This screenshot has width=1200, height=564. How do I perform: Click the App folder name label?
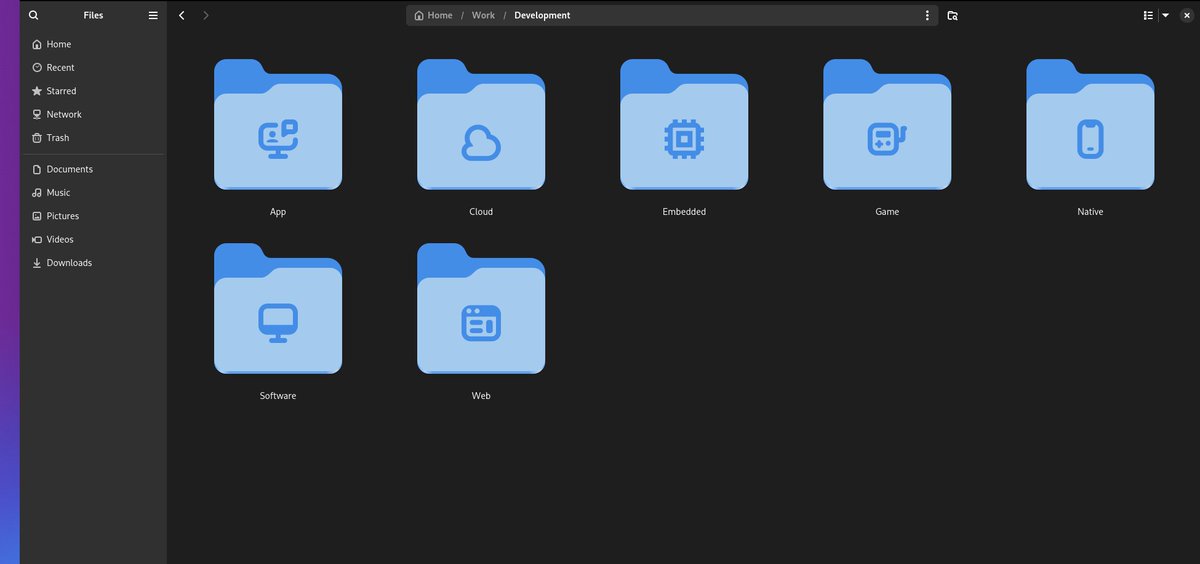pyautogui.click(x=278, y=212)
